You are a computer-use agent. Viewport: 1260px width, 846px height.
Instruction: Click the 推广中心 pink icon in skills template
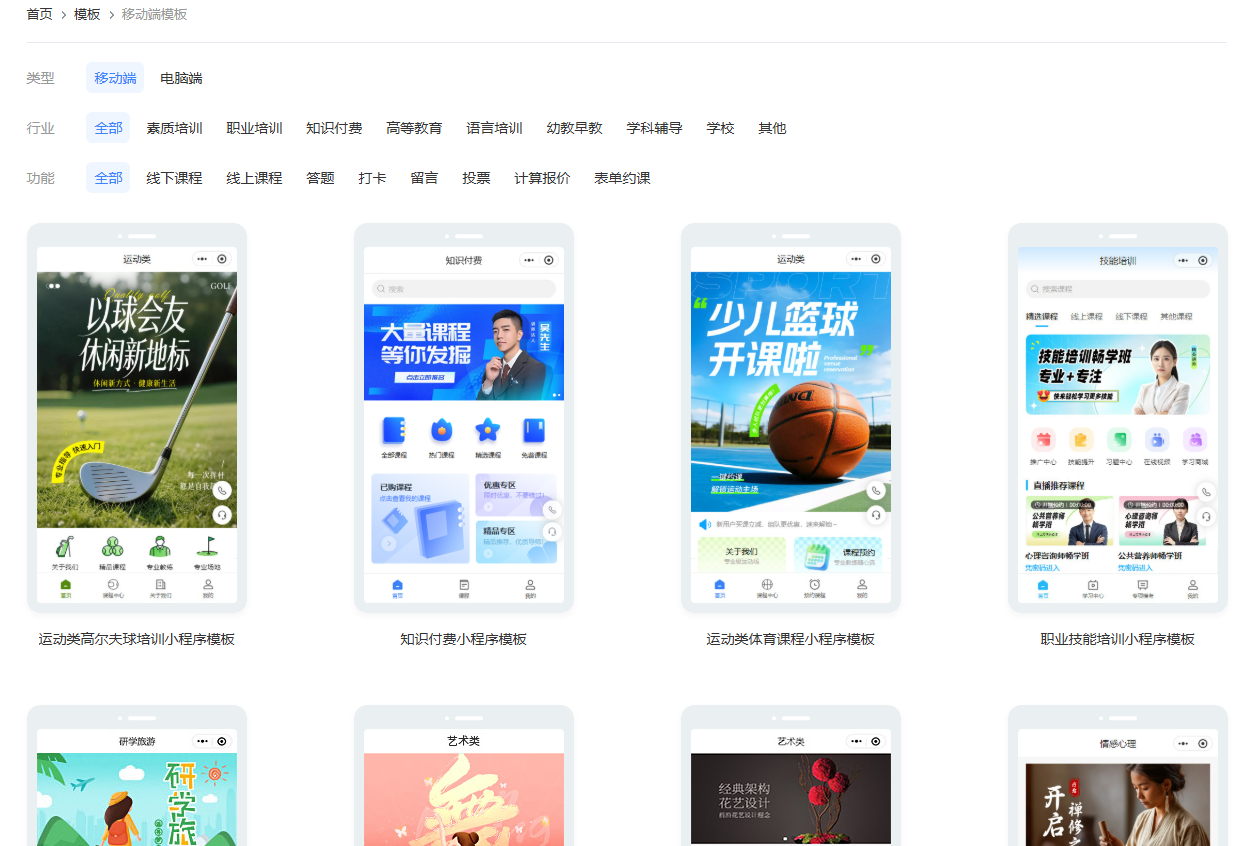tap(1043, 440)
